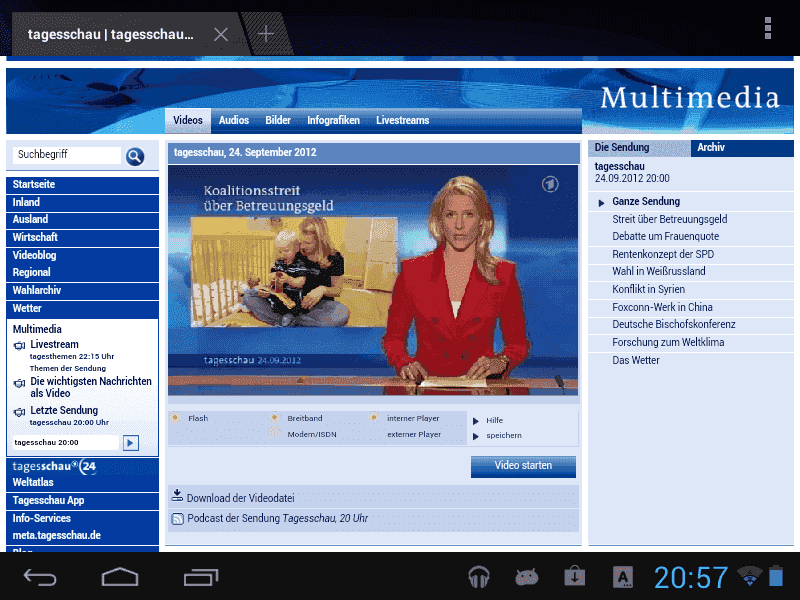
Task: Open the Infografiken tab
Action: tap(333, 120)
